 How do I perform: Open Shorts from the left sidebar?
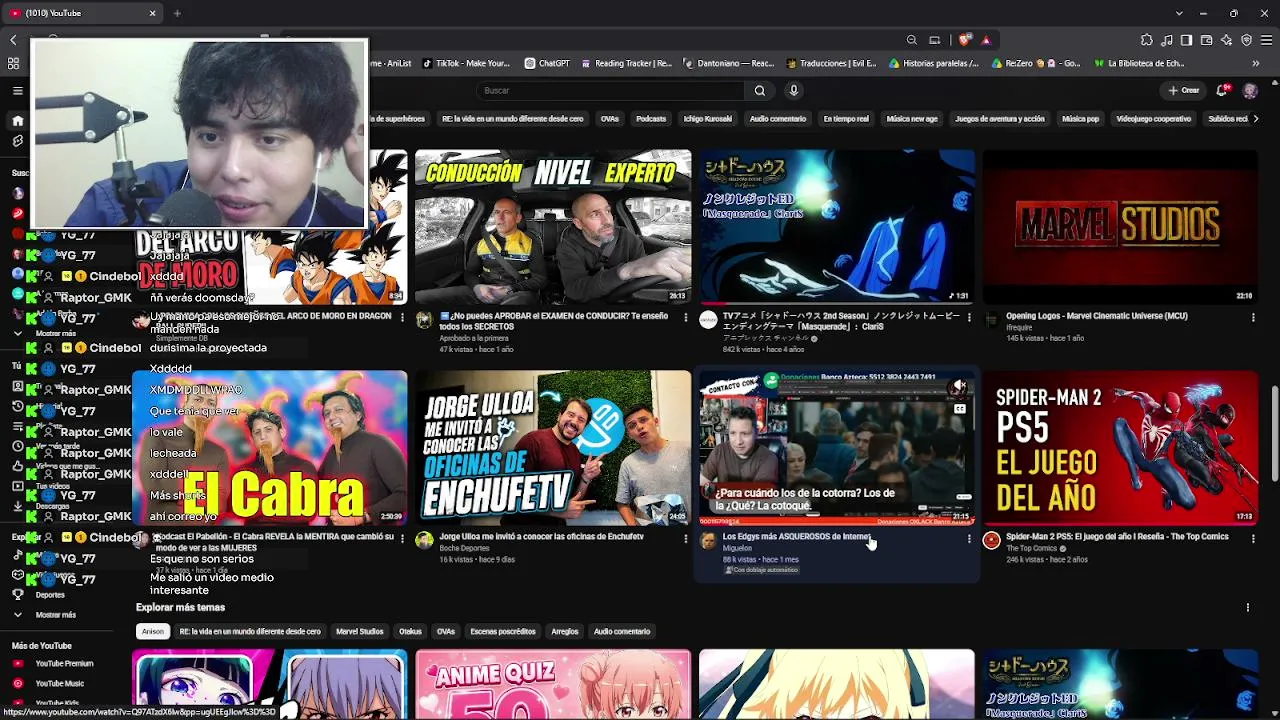pos(17,142)
